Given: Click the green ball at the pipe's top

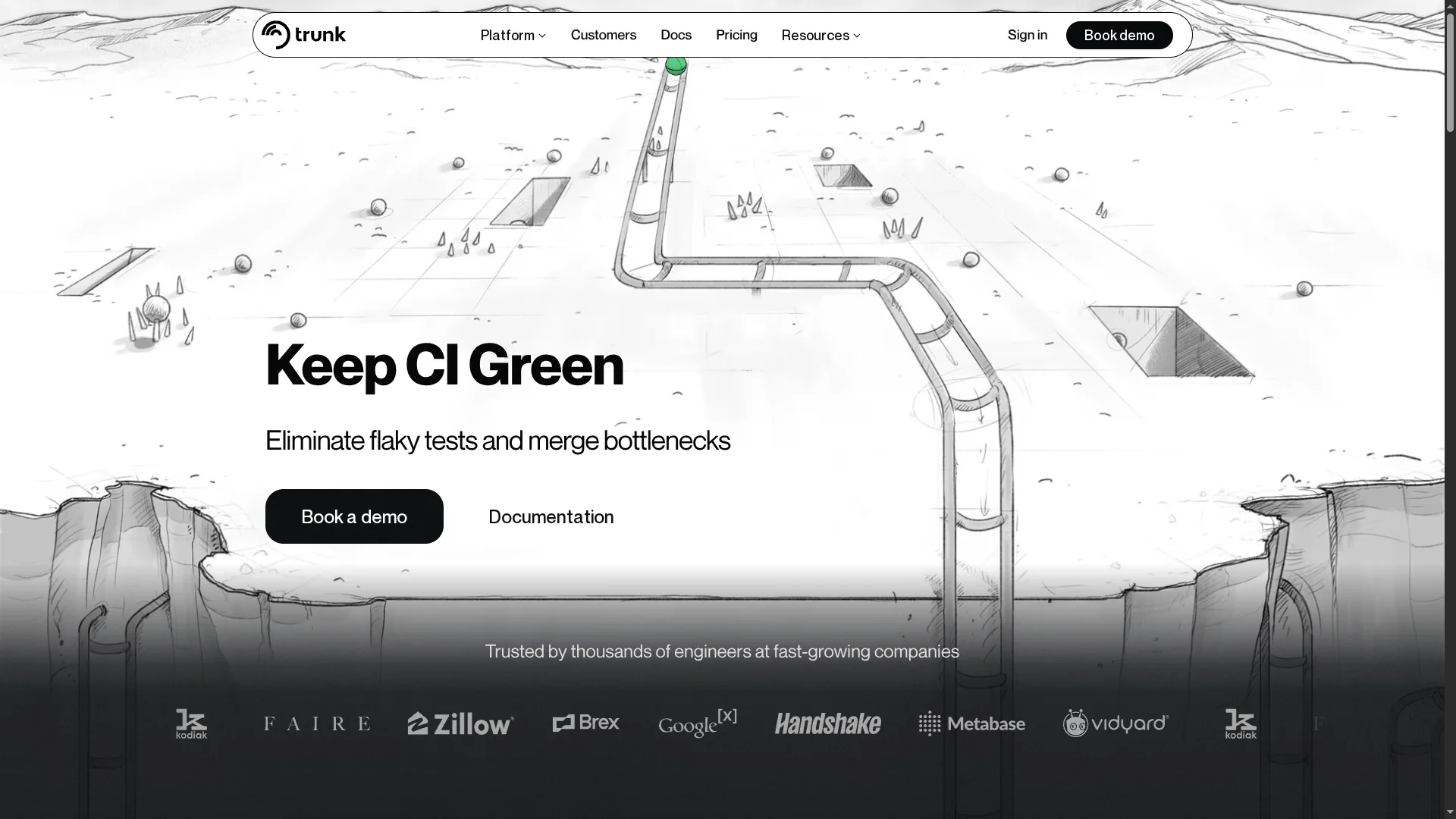Looking at the screenshot, I should tap(676, 65).
